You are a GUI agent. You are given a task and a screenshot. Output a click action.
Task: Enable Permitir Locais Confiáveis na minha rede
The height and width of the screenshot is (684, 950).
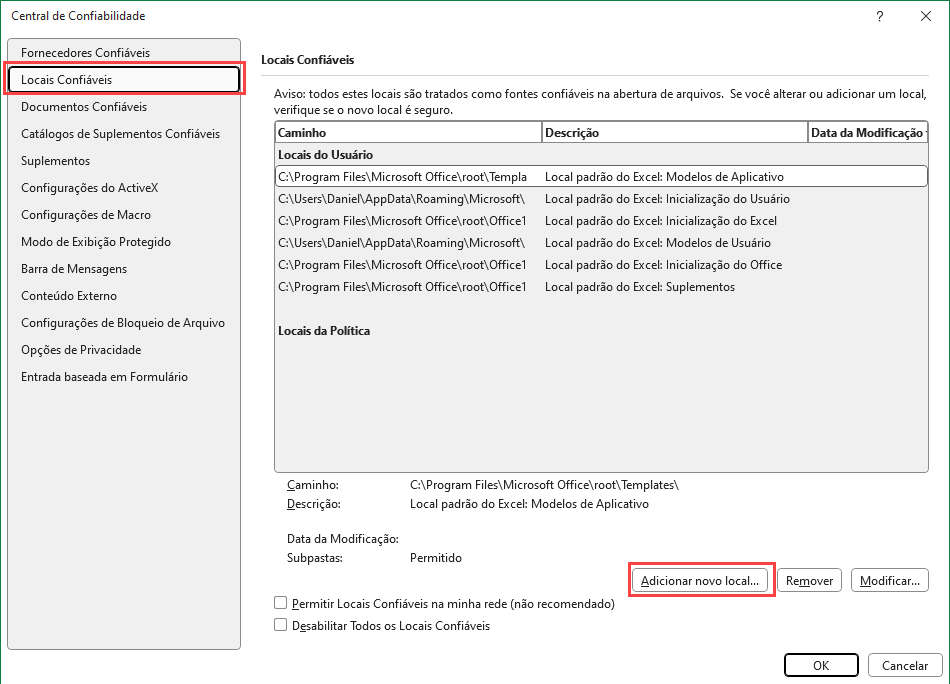444,603
